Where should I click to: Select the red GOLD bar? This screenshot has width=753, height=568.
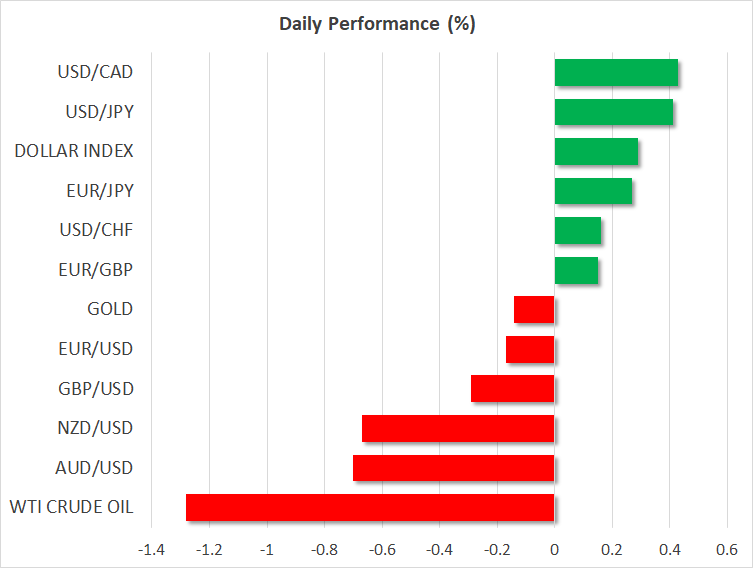point(534,310)
